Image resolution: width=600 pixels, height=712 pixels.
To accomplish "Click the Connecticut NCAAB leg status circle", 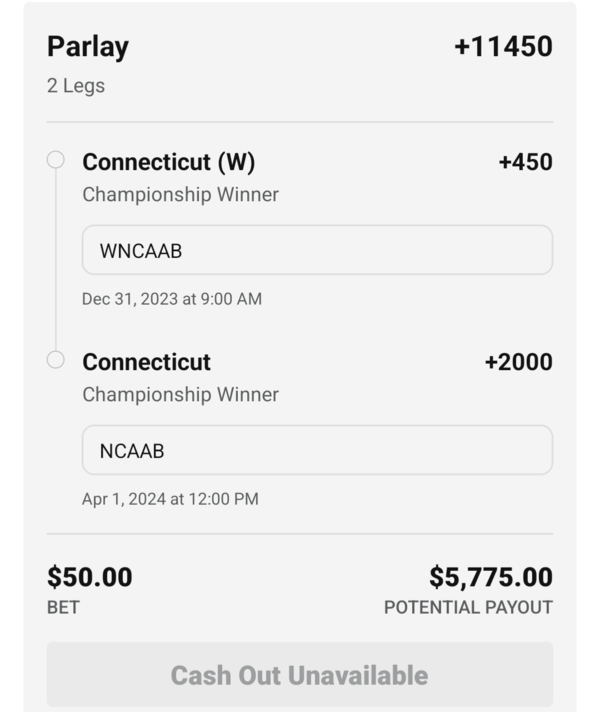I will tap(55, 360).
